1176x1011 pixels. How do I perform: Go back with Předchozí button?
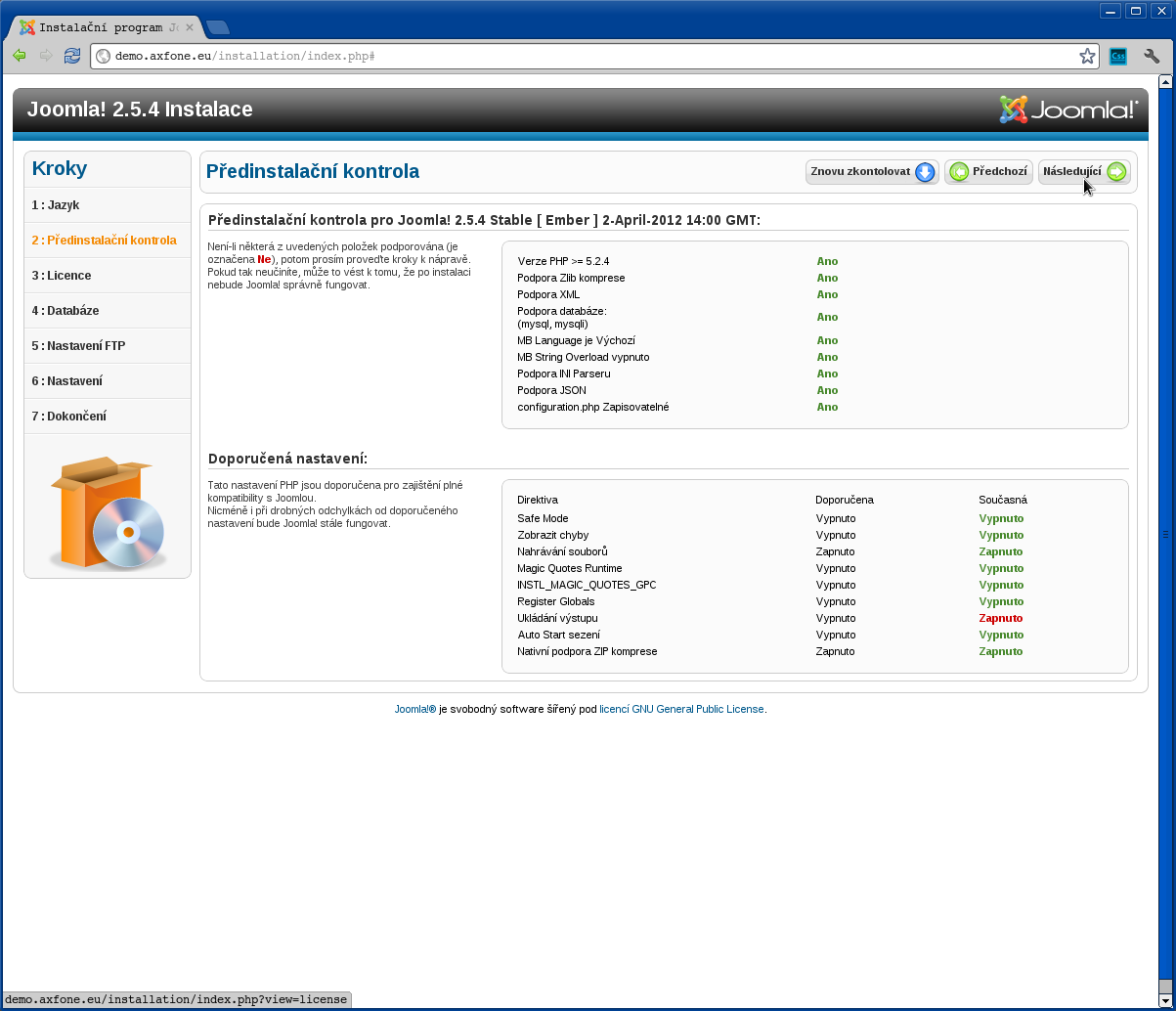[988, 172]
